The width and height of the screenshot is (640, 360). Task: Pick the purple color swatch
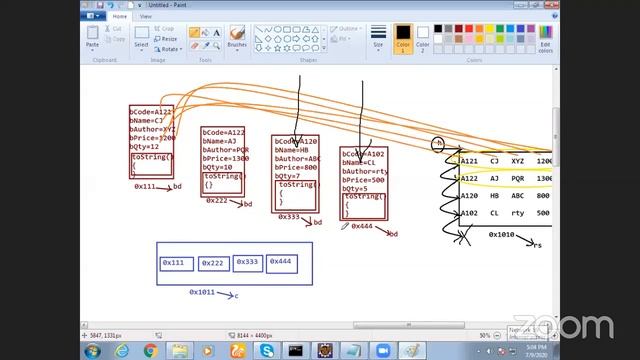[531, 29]
